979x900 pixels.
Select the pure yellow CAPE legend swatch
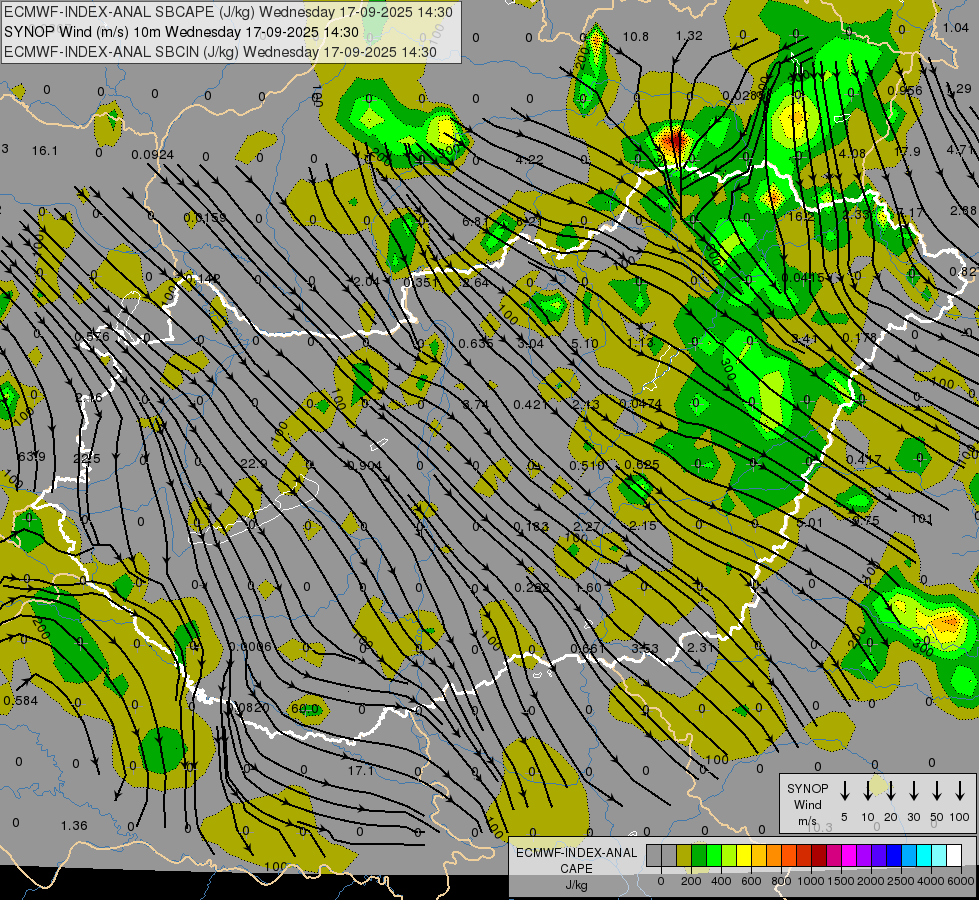point(745,855)
